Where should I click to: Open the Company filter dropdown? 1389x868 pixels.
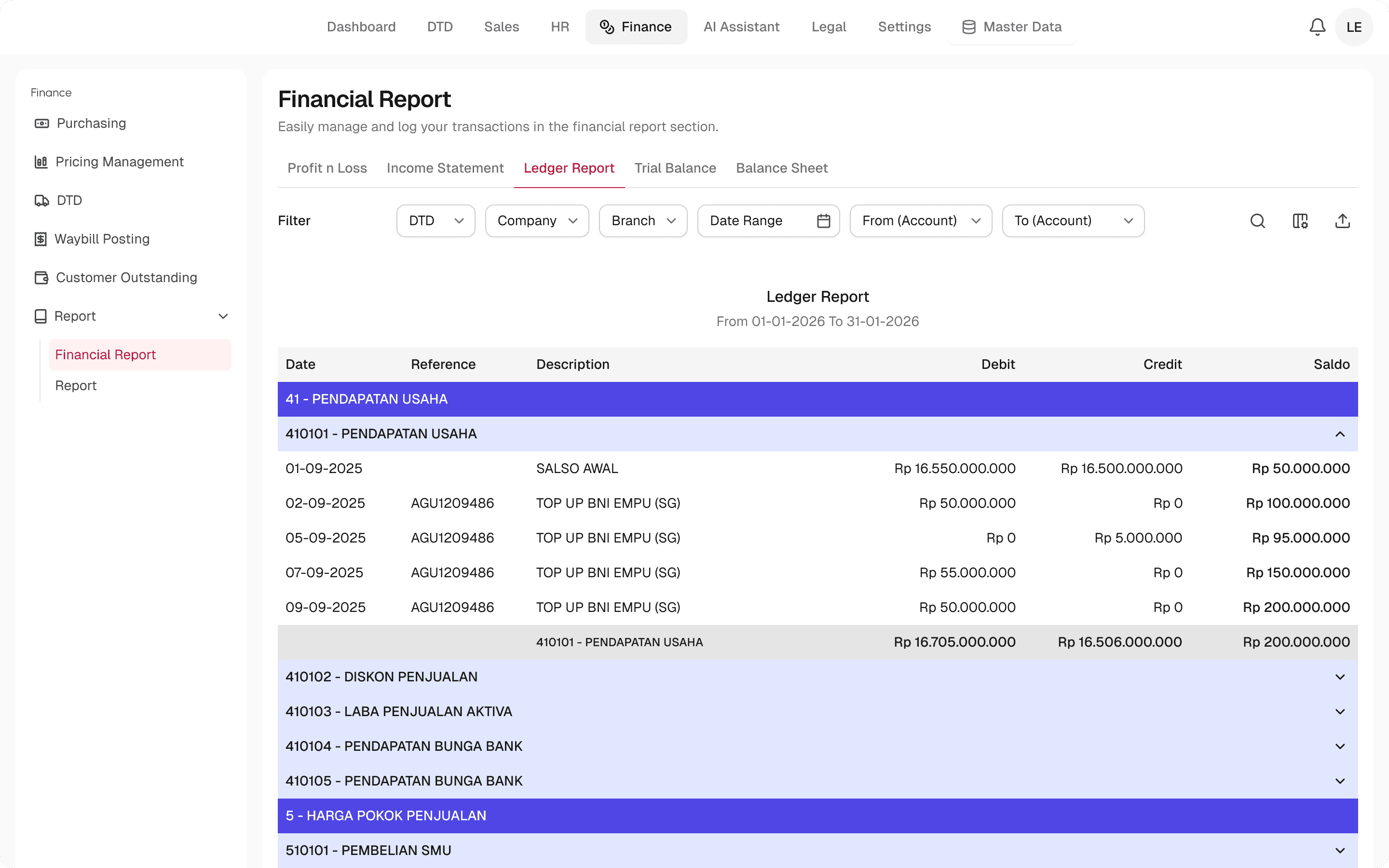[537, 221]
